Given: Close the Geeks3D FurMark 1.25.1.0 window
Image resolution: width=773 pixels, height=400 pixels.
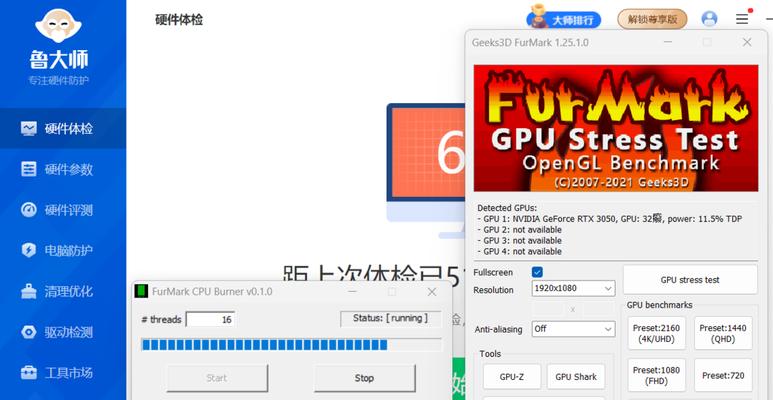Looking at the screenshot, I should pos(747,42).
